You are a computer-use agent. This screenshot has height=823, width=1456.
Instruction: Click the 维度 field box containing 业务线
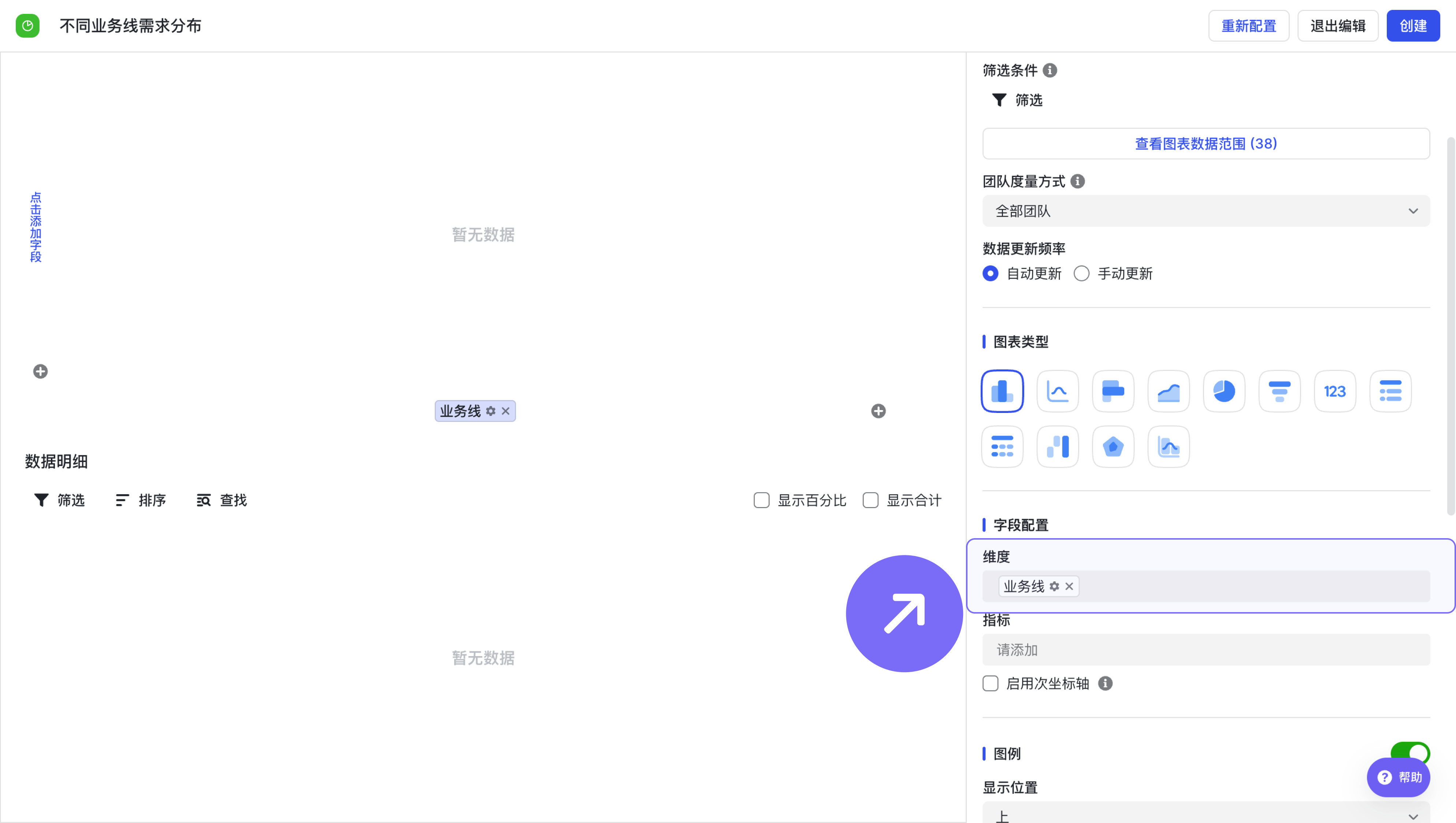pos(1206,587)
